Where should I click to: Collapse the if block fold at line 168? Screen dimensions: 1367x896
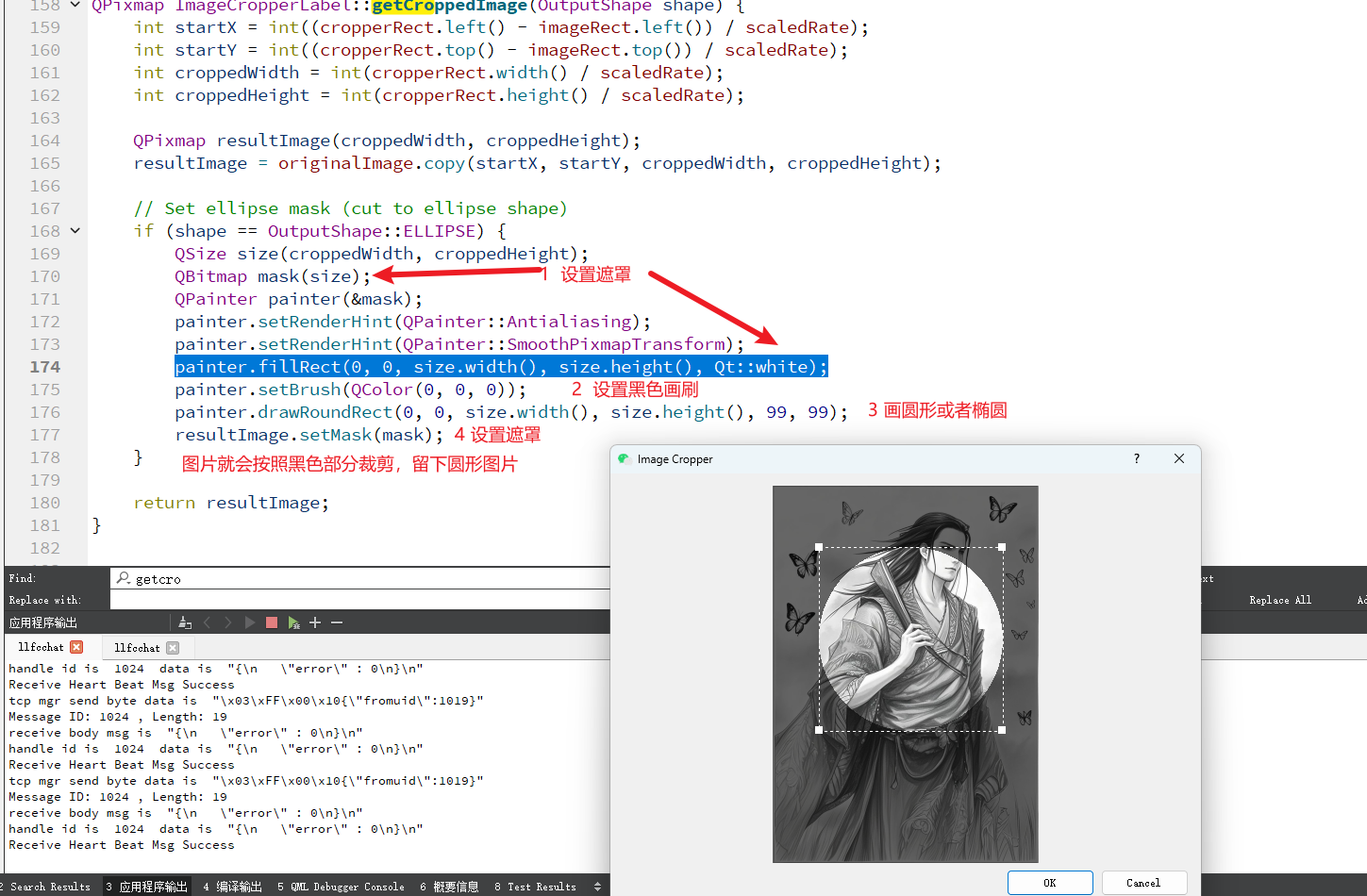(x=75, y=231)
